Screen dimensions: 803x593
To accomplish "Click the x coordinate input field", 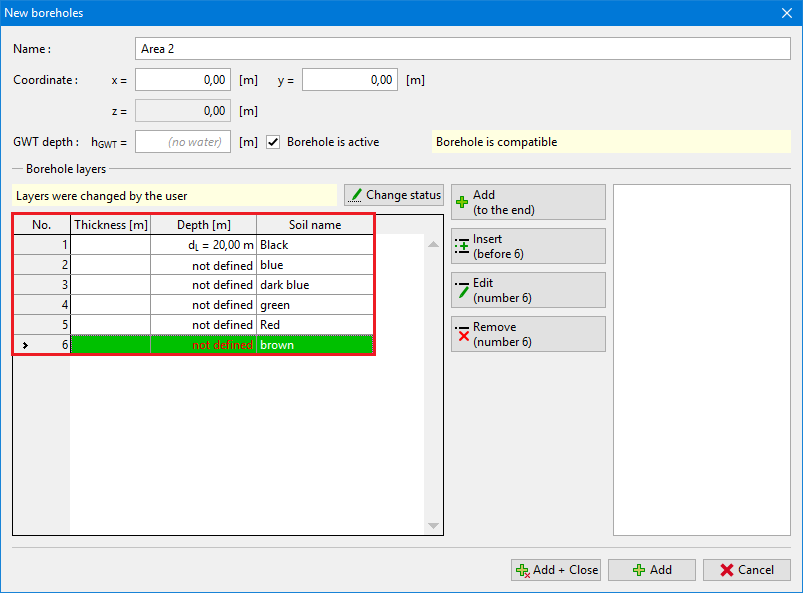I will [x=183, y=80].
